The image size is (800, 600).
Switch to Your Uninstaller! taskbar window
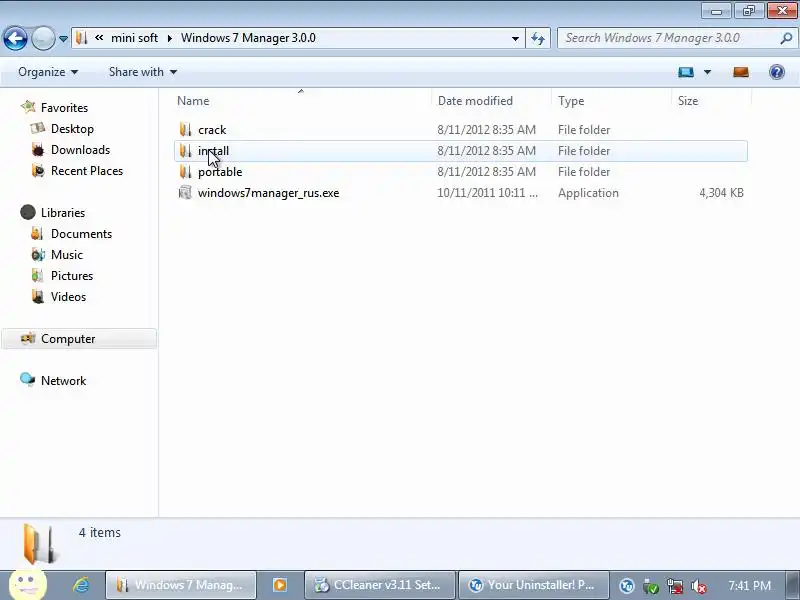click(534, 585)
